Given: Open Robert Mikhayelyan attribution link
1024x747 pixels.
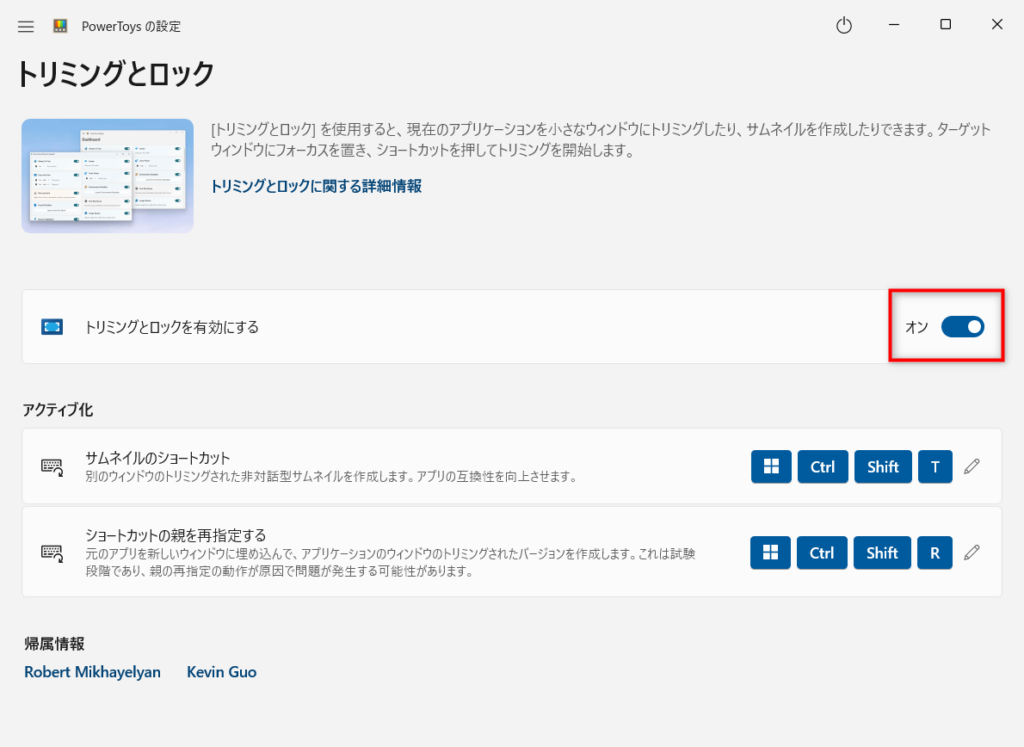Looking at the screenshot, I should click(x=93, y=672).
